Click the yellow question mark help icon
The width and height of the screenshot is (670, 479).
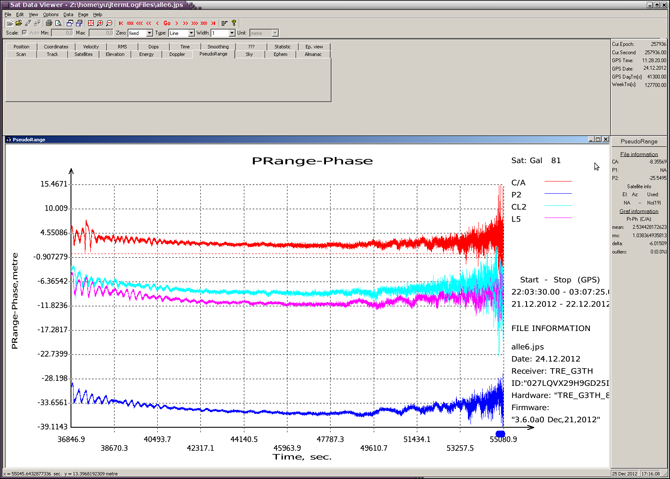pyautogui.click(x=234, y=23)
